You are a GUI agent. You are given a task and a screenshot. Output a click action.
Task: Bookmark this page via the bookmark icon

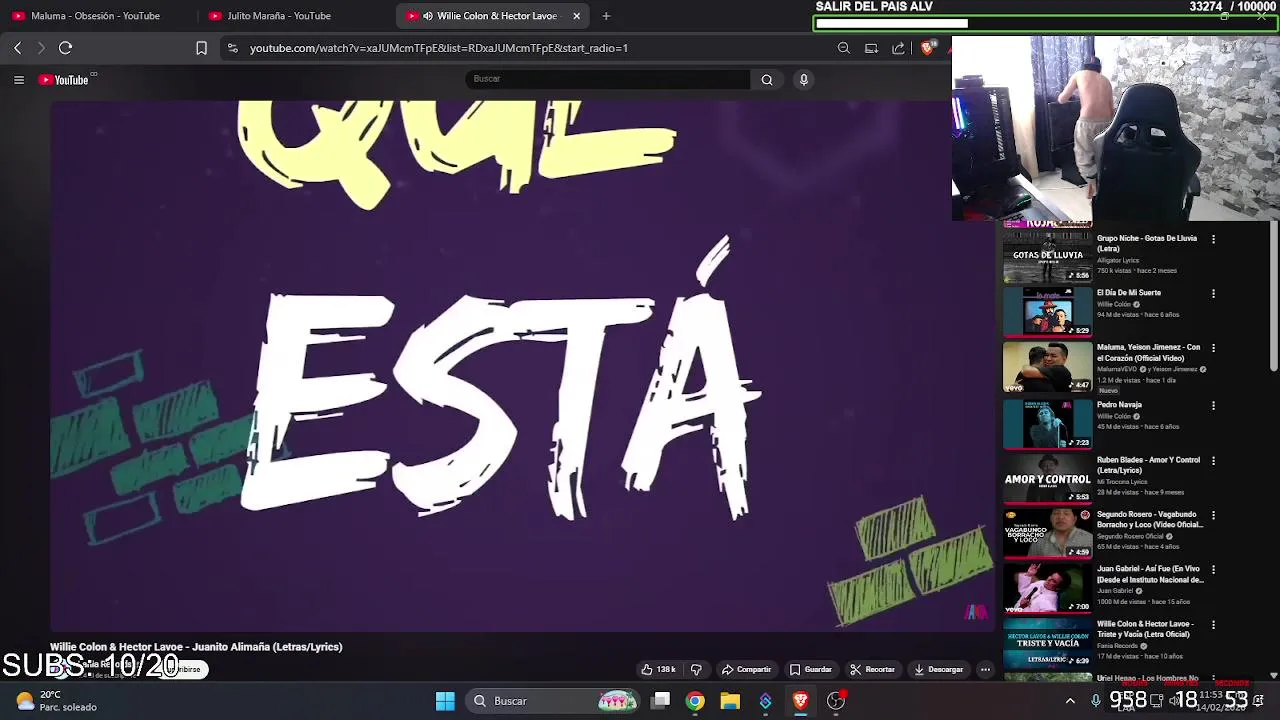(201, 48)
